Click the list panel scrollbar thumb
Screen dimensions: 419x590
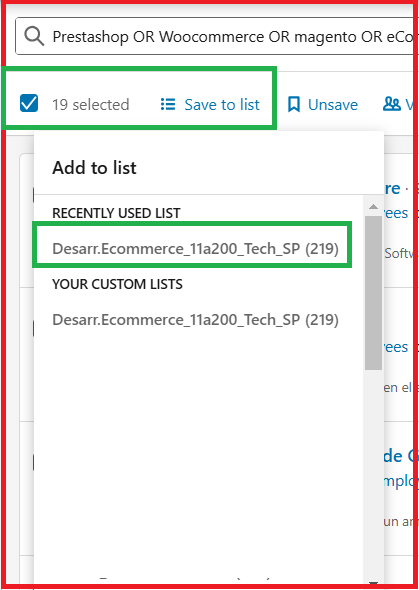click(373, 293)
